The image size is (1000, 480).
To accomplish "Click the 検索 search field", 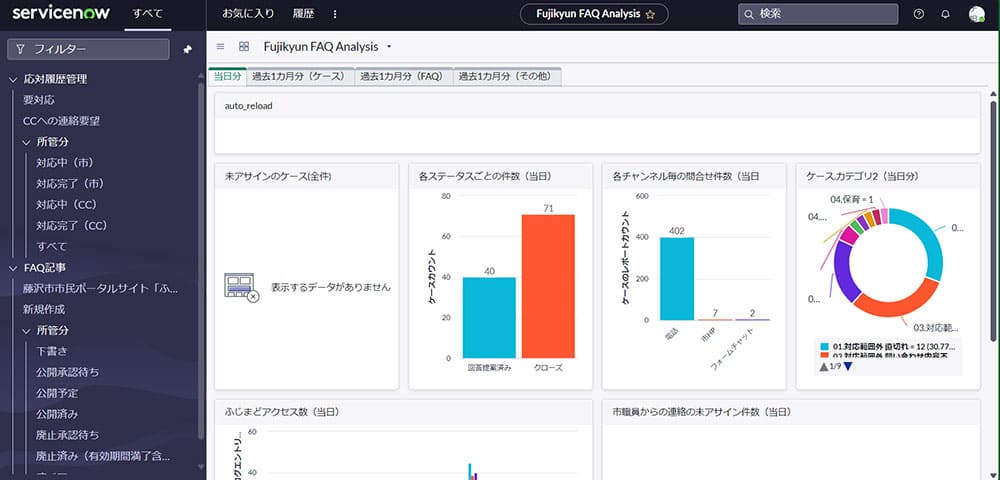I will point(818,14).
